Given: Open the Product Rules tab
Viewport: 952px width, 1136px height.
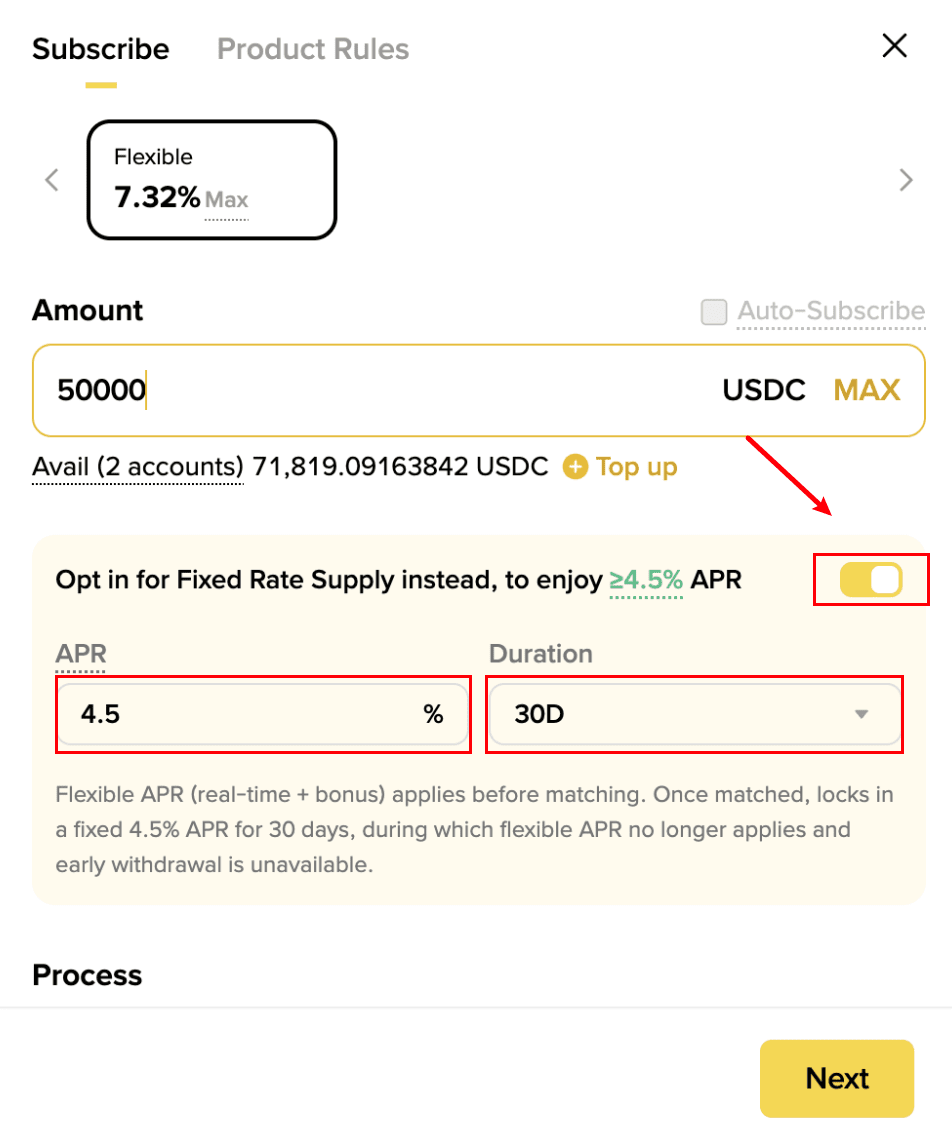Looking at the screenshot, I should click(x=313, y=49).
